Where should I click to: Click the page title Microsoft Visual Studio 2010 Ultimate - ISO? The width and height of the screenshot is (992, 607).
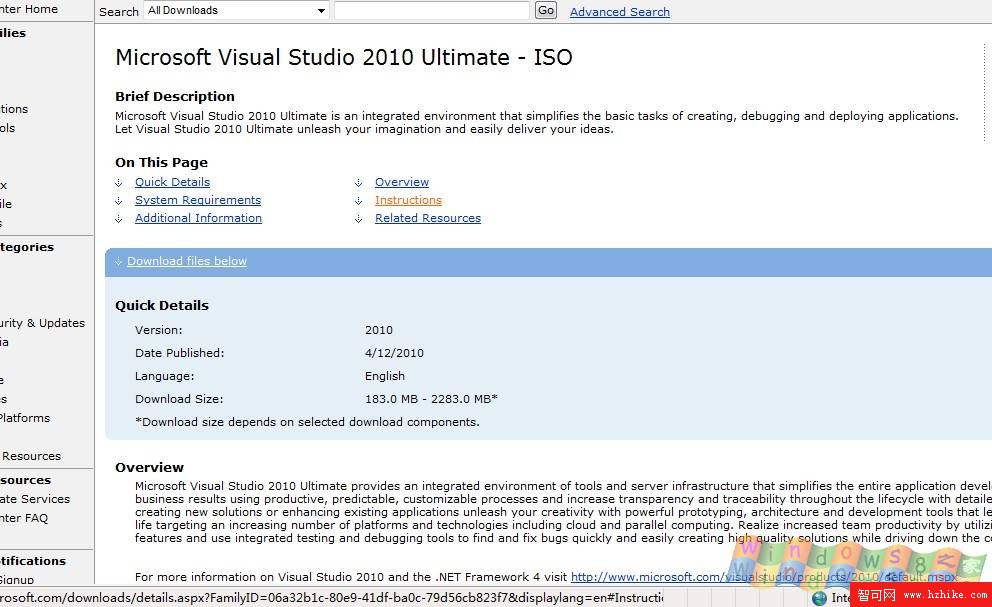344,57
